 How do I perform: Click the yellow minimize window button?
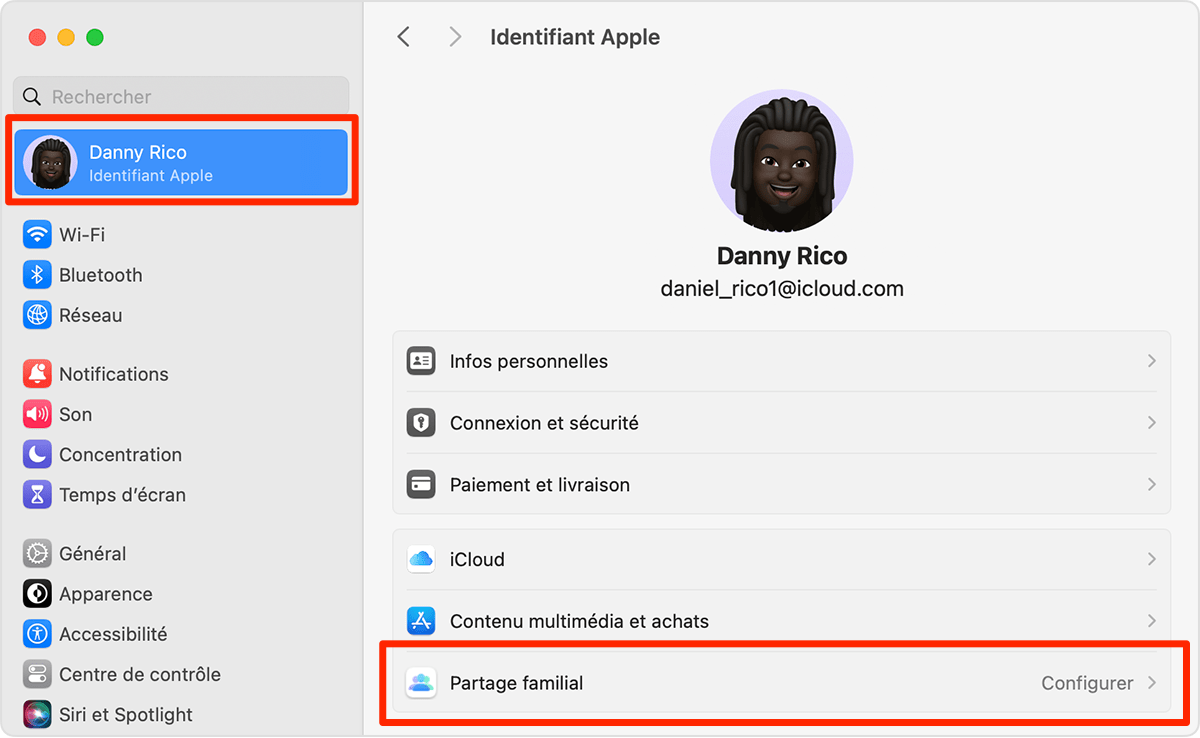click(x=66, y=38)
